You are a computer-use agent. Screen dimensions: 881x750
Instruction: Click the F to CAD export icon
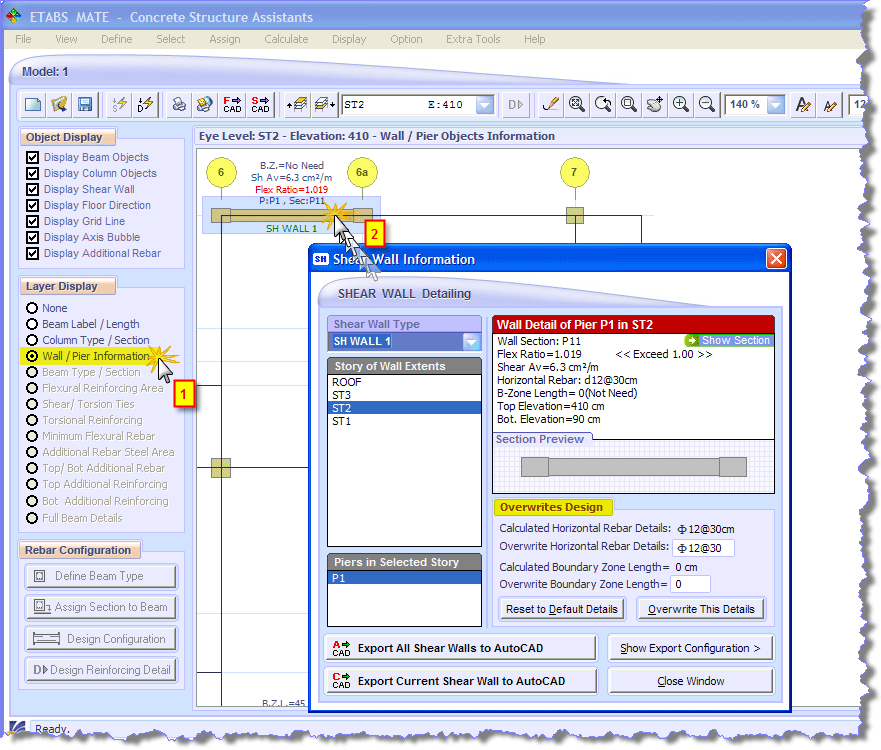point(232,104)
